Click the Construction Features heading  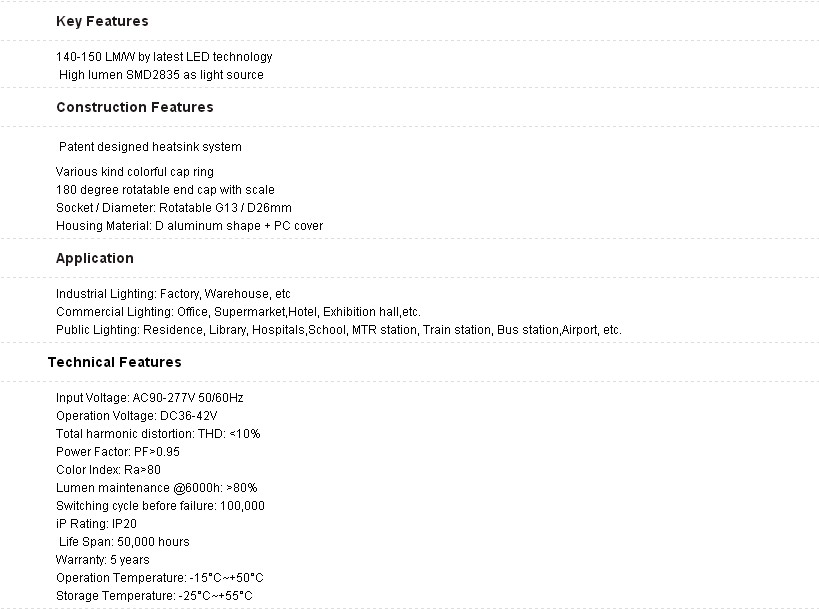pos(134,107)
